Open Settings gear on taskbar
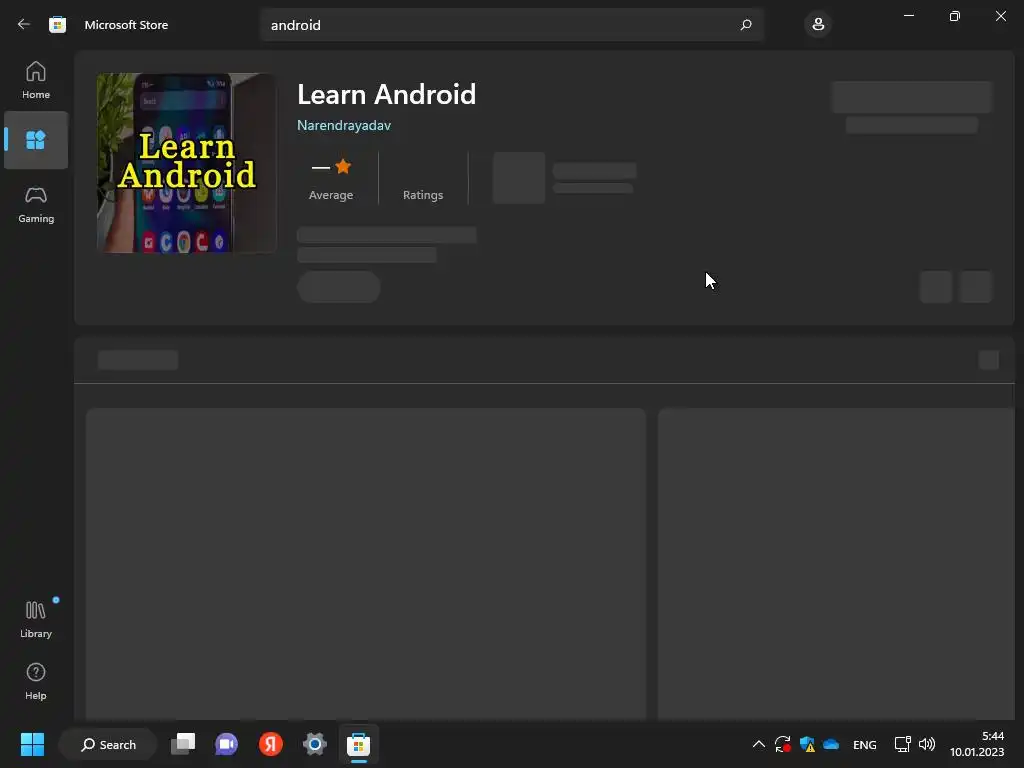Viewport: 1024px width, 768px height. [315, 744]
